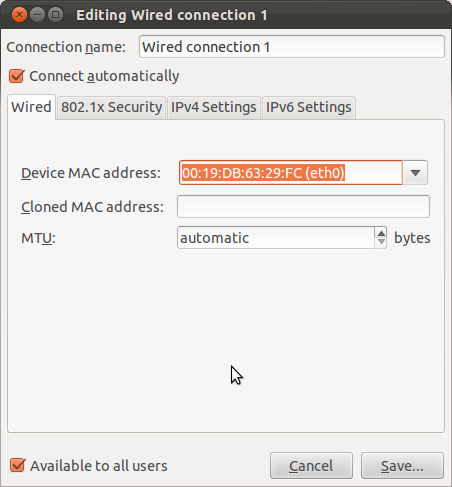The width and height of the screenshot is (452, 487).
Task: Click the Connect automatically label text
Action: tap(104, 76)
